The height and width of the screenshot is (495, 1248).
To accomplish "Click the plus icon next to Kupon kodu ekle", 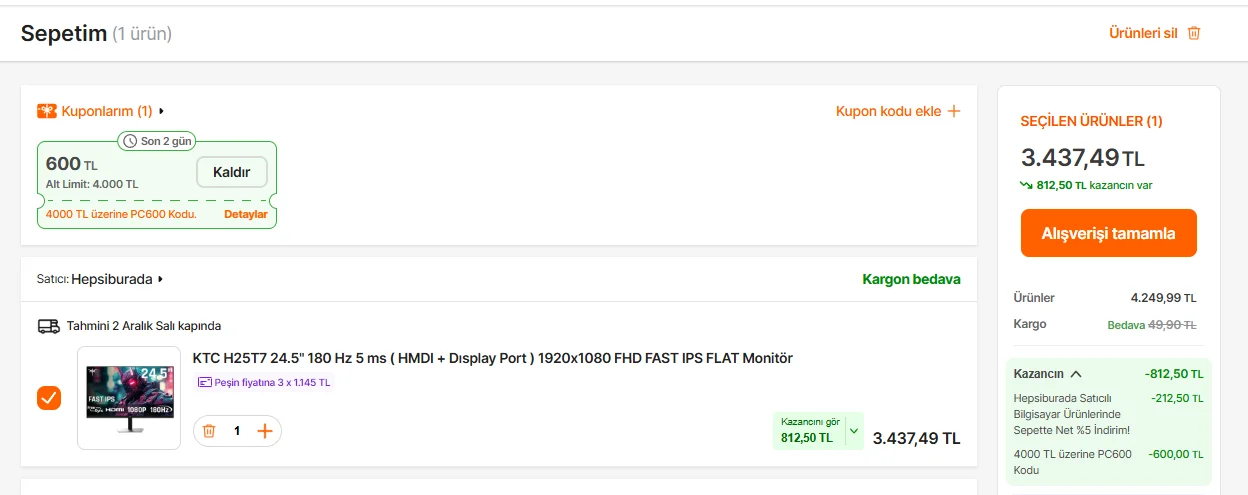I will [954, 111].
